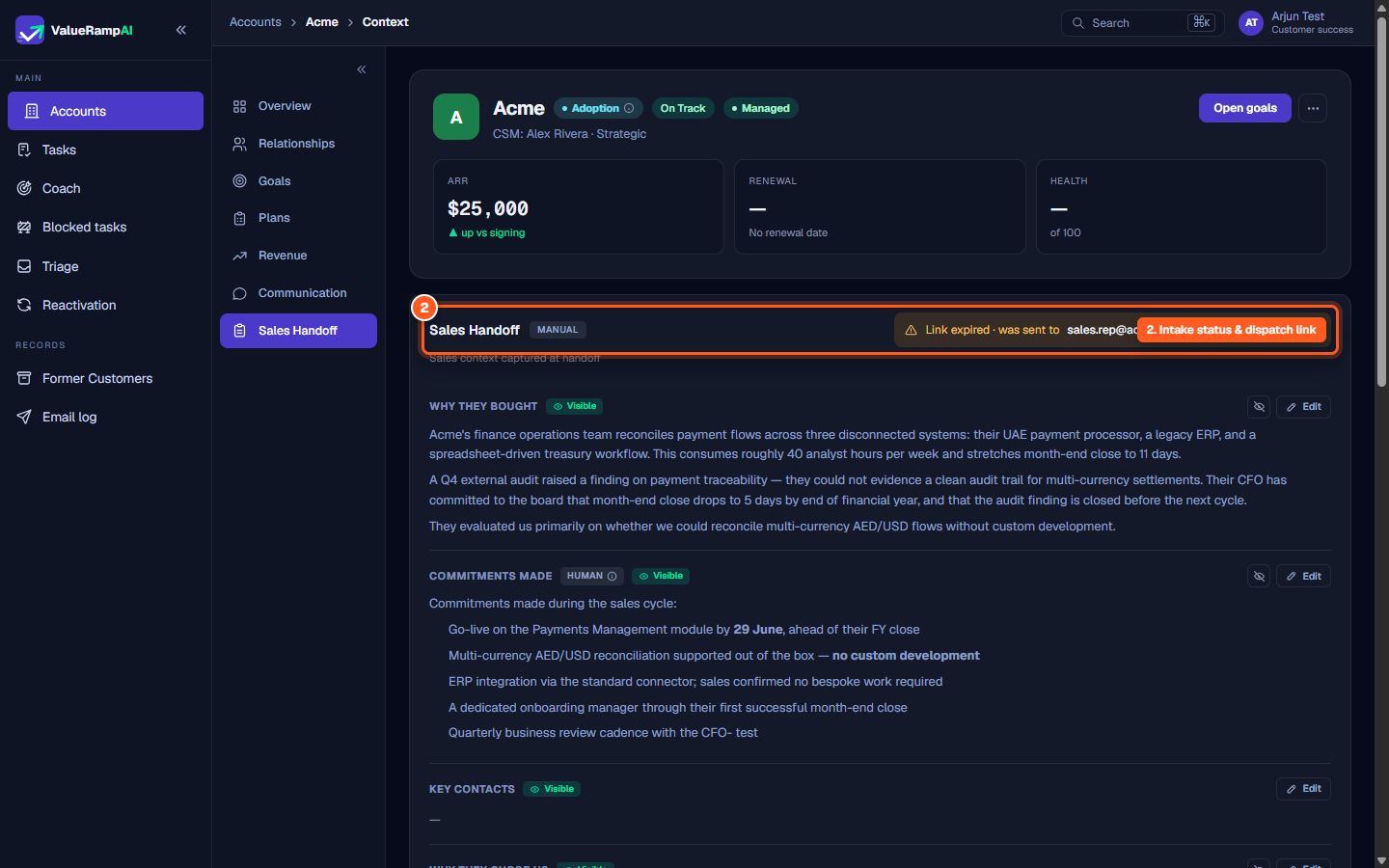1389x868 pixels.
Task: Click the Plans clipboard icon
Action: click(239, 218)
